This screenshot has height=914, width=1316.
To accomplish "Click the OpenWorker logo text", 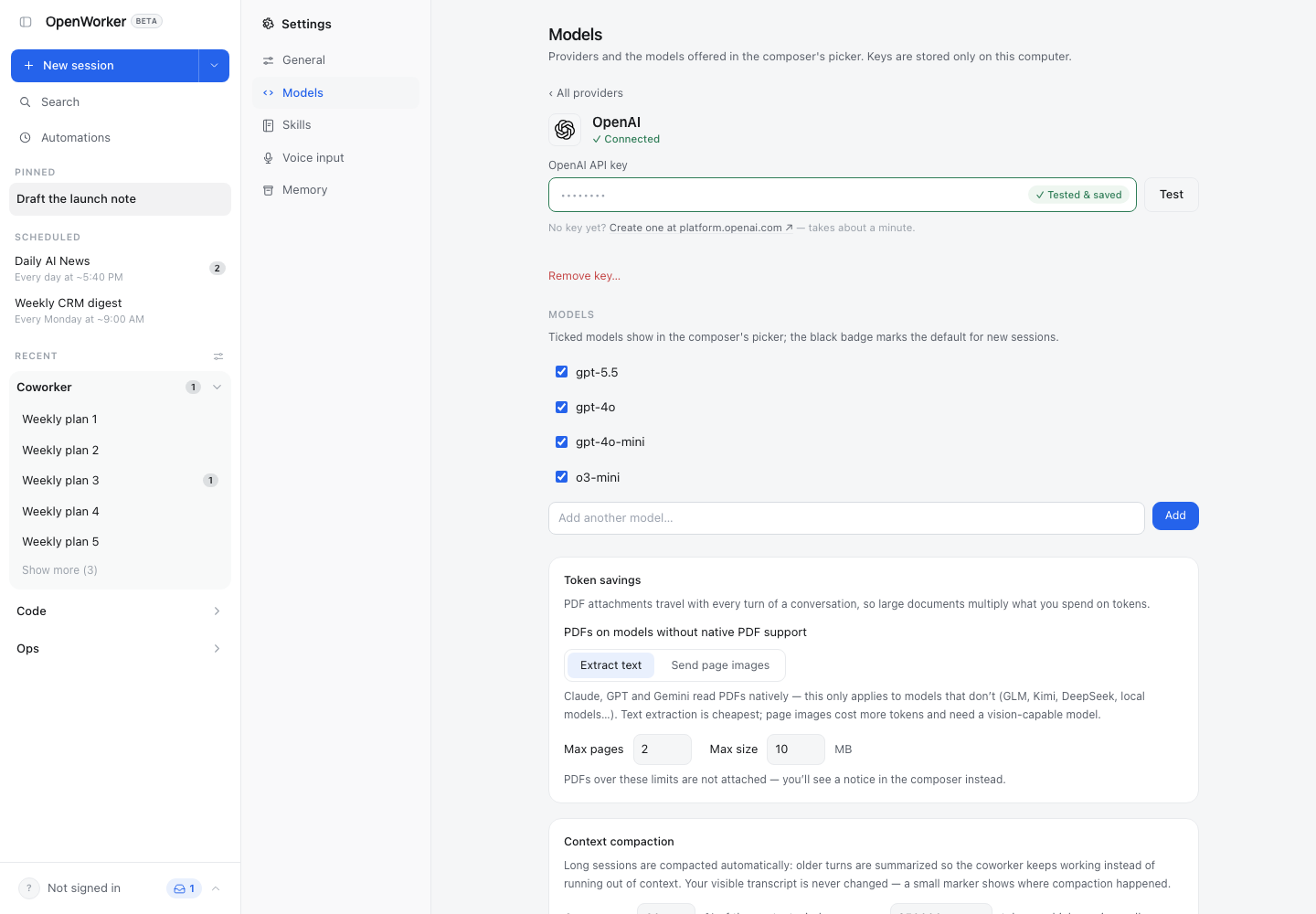I will 86,22.
